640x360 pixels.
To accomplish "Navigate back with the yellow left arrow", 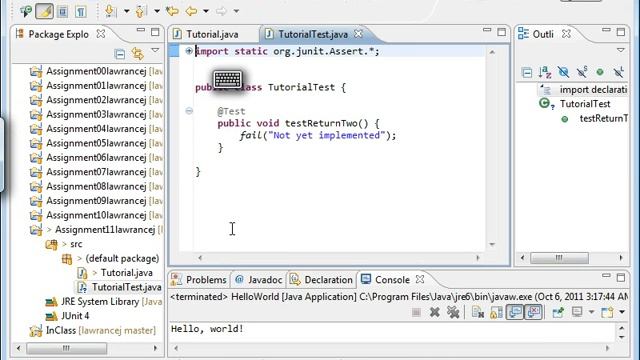I will 191,11.
